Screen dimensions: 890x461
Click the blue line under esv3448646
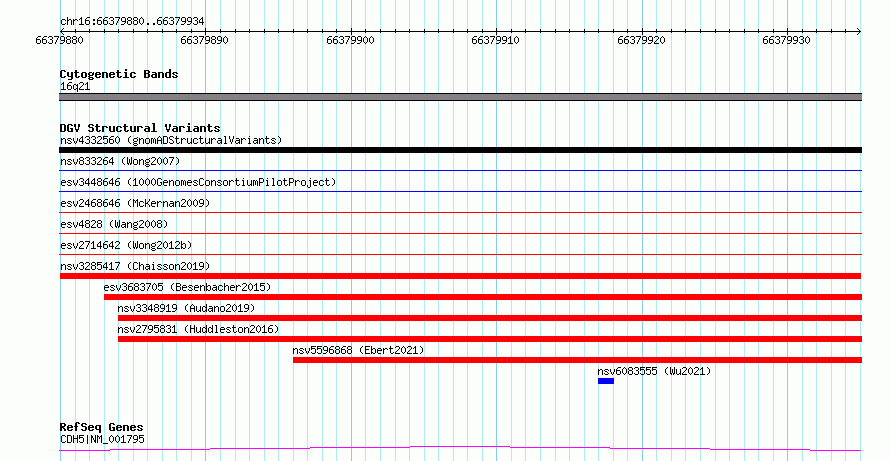tap(460, 191)
